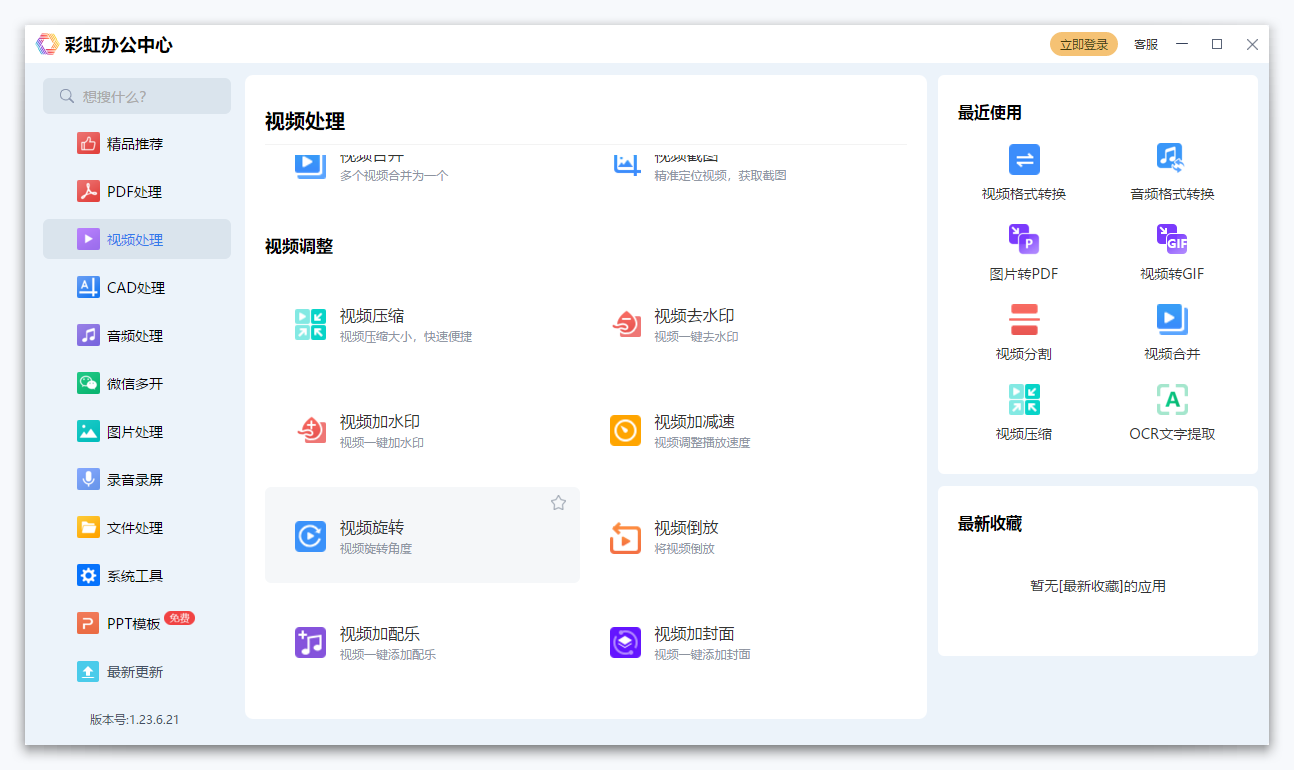
Task: Open 视频合并 in the 最近使用 panel
Action: point(1172,333)
